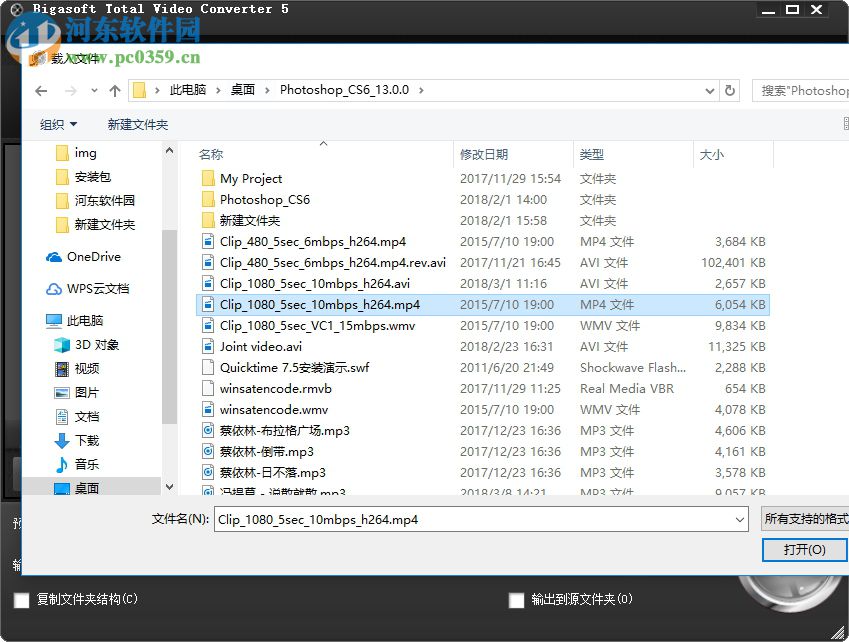Jump to 桌面 in the breadcrumb path

(x=242, y=90)
